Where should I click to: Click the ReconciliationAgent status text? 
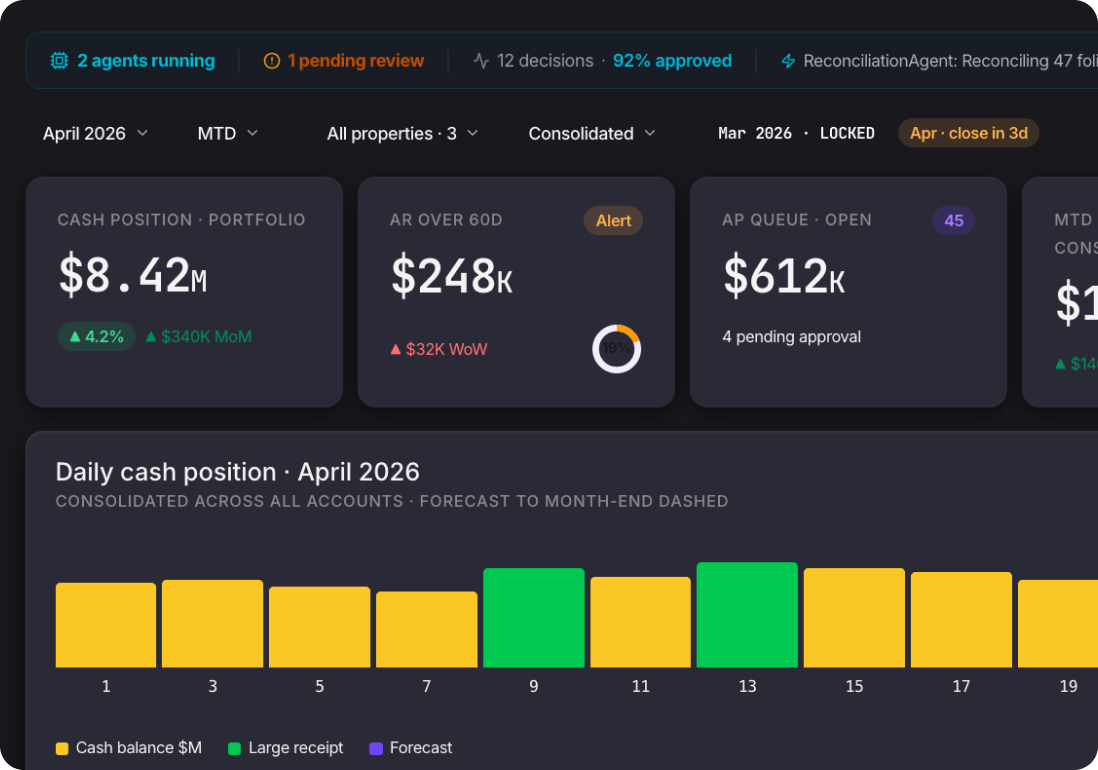click(950, 61)
